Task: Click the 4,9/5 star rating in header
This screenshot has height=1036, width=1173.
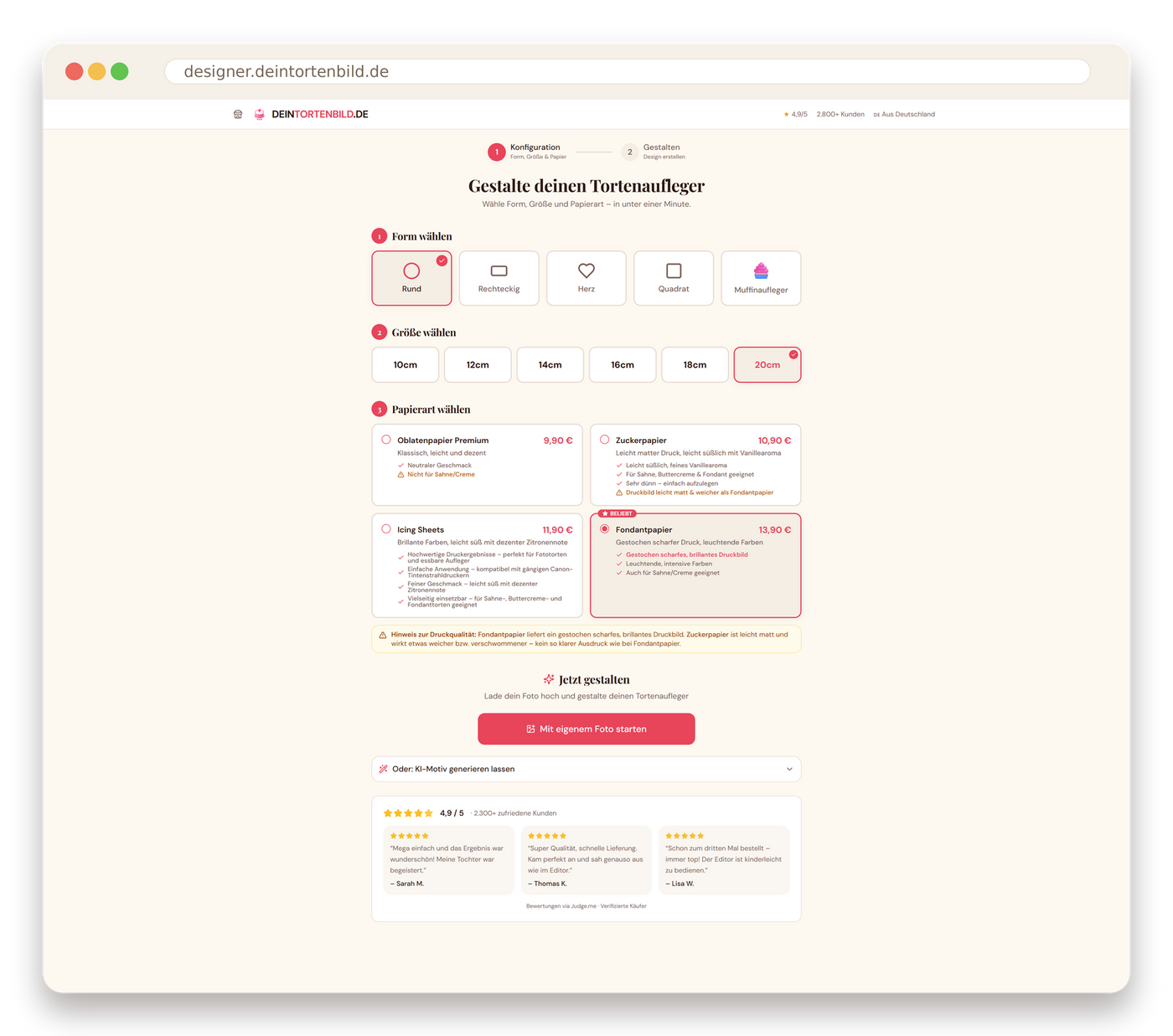Action: pos(796,114)
